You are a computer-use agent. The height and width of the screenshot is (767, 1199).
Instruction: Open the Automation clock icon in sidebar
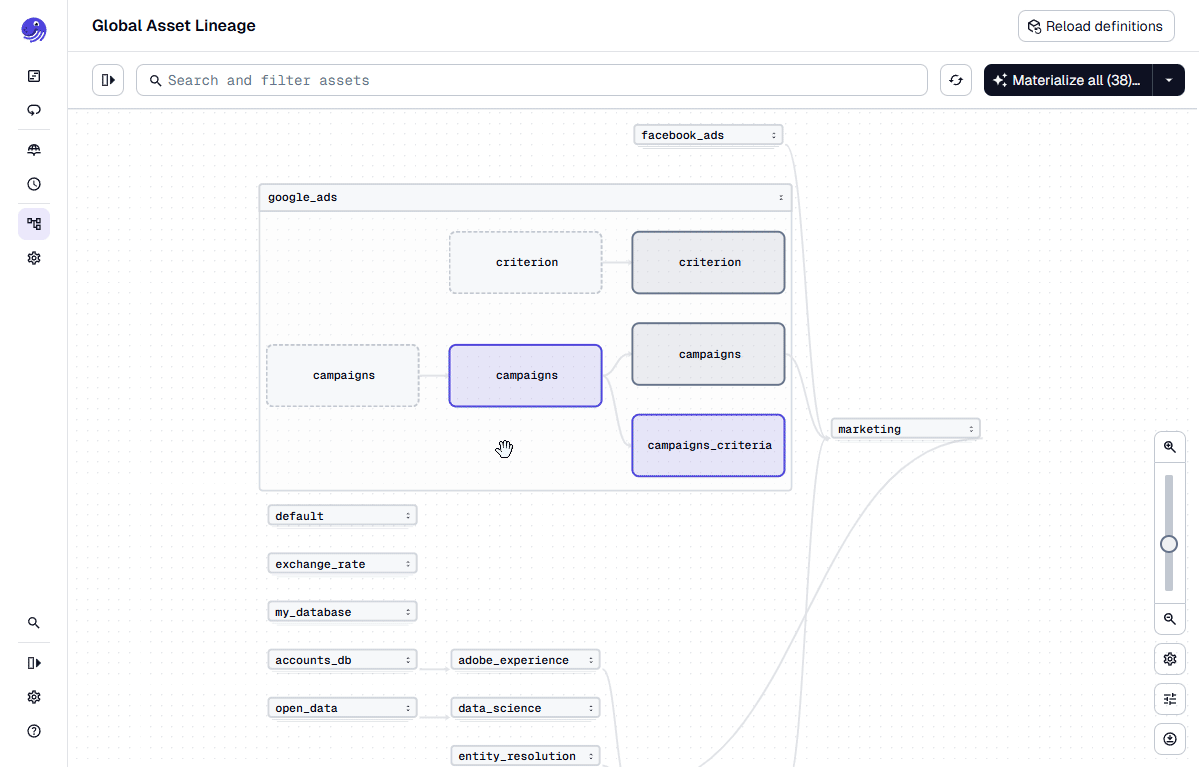[34, 184]
